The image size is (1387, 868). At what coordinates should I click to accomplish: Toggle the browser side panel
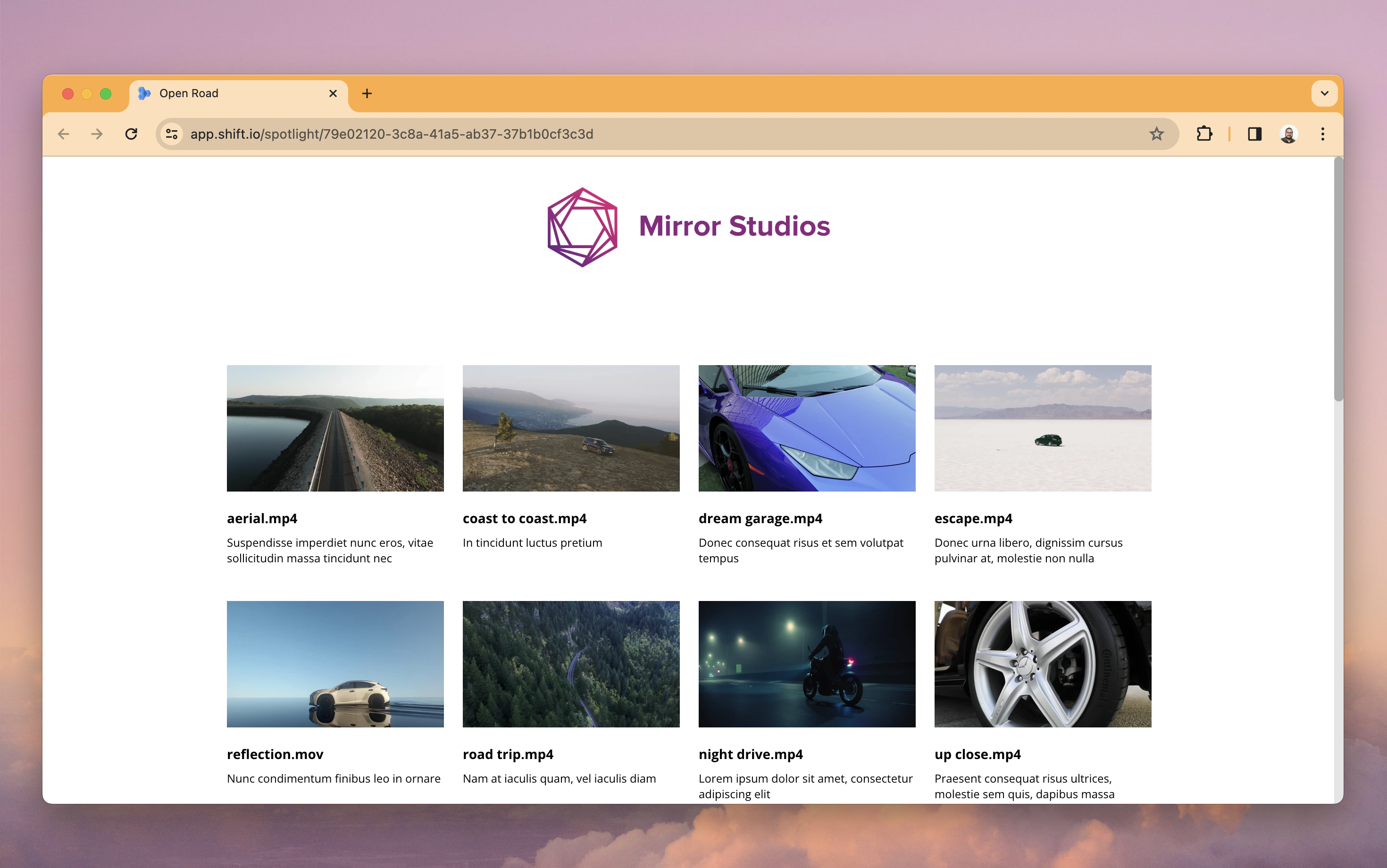1254,134
